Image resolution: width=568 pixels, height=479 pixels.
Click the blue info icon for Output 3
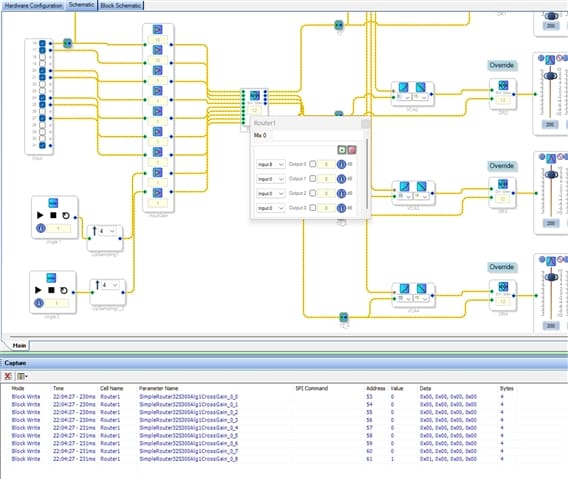(341, 208)
